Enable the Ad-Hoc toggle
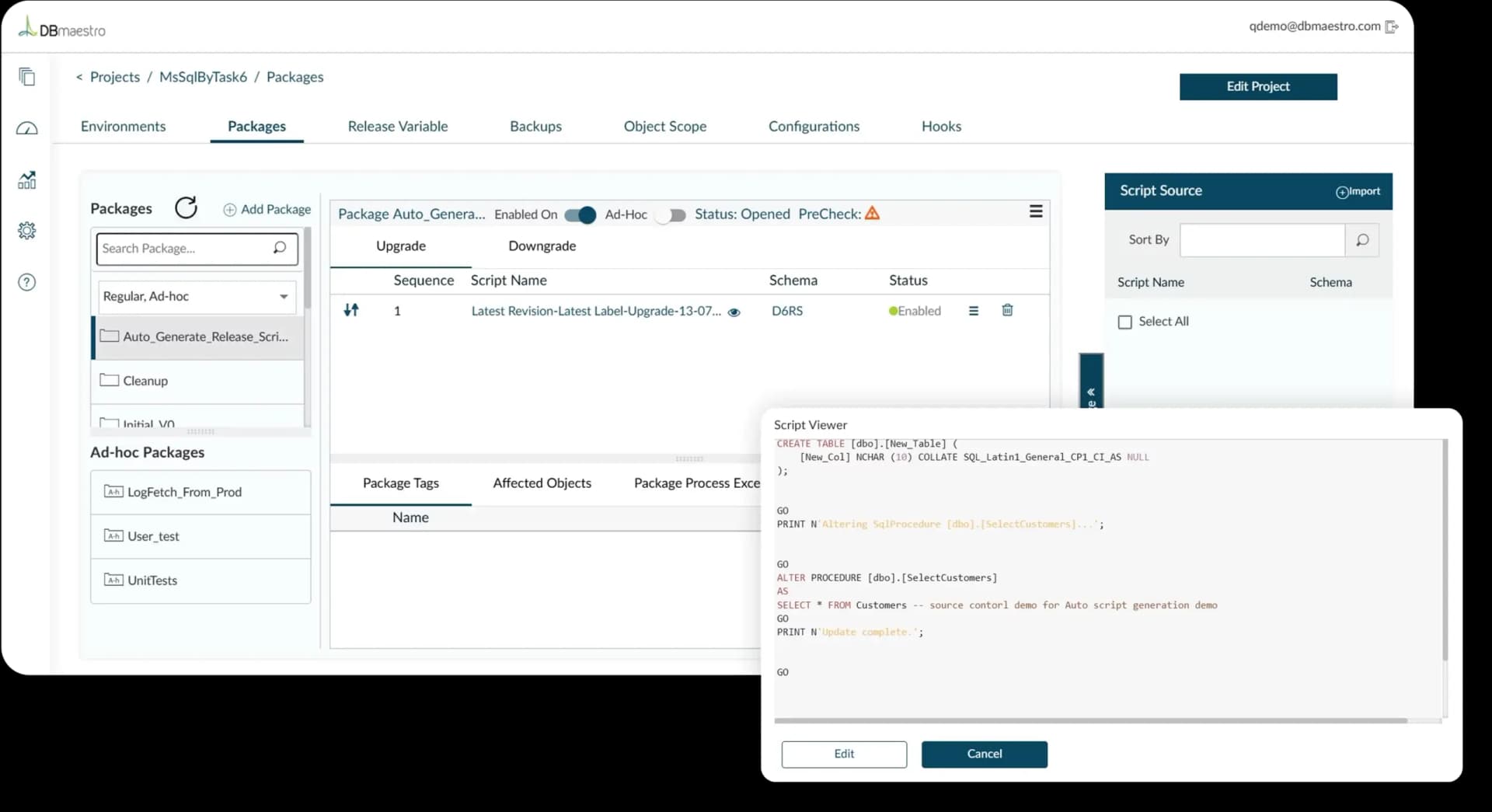Image resolution: width=1492 pixels, height=812 pixels. (670, 215)
